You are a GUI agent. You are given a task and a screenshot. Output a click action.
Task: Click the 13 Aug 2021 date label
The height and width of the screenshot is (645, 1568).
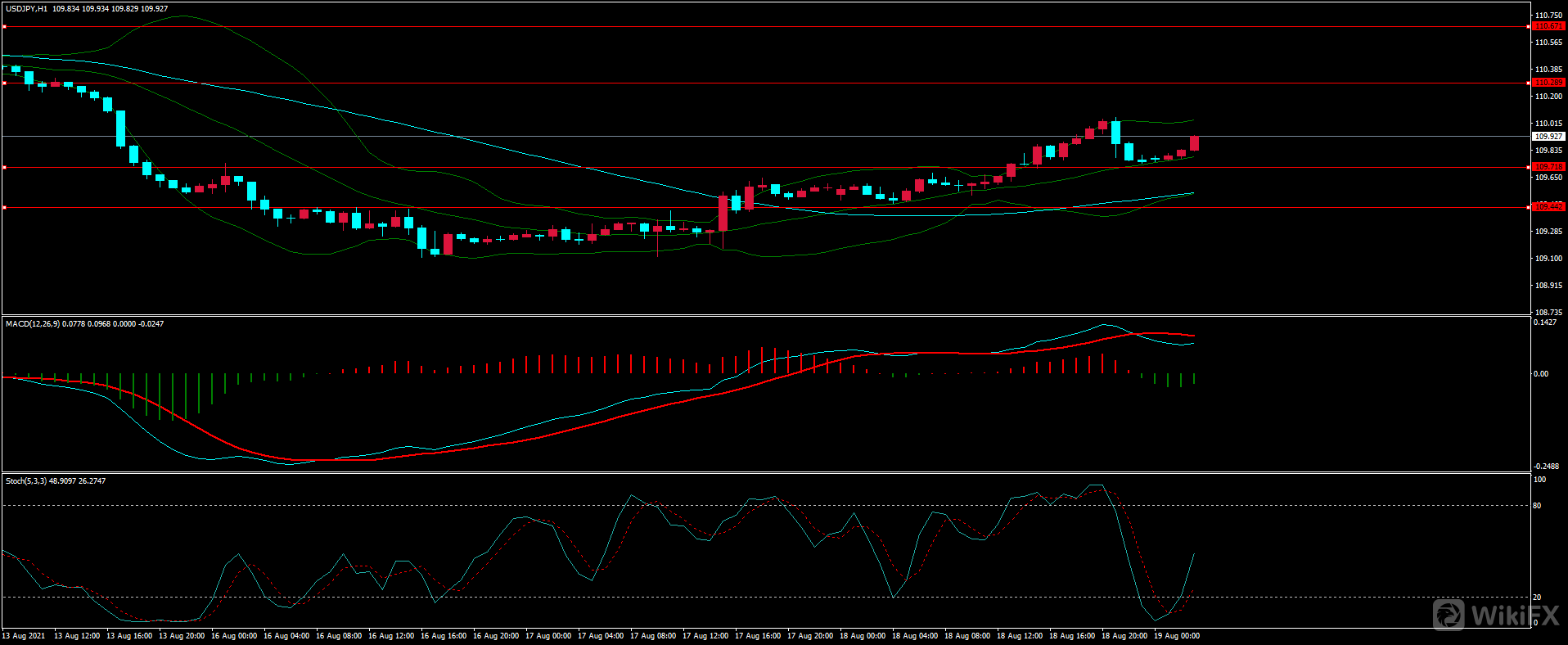(24, 636)
